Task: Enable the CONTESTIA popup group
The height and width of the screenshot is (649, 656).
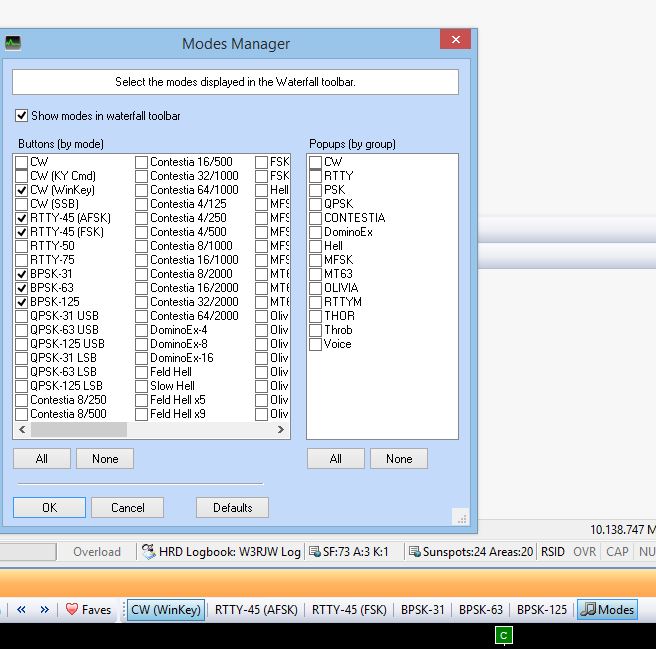Action: (x=315, y=218)
